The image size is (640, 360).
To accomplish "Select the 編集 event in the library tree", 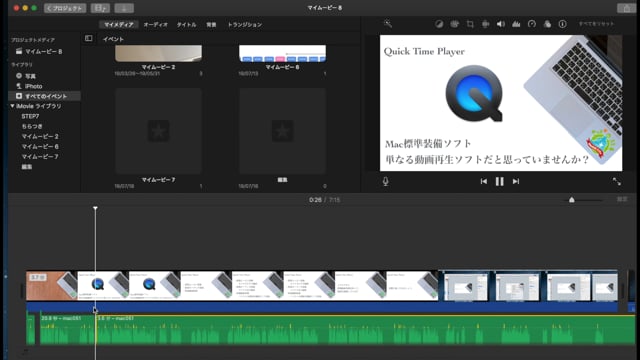I will (x=27, y=167).
